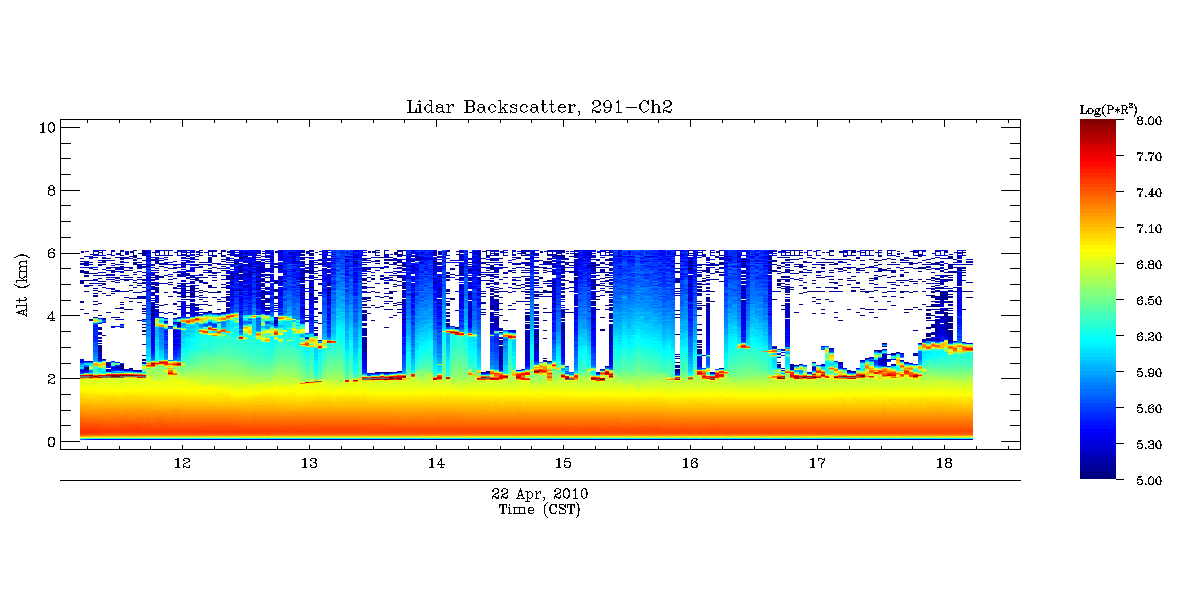Click the x-axis tick label '12'
1200x600 pixels.
coord(182,463)
